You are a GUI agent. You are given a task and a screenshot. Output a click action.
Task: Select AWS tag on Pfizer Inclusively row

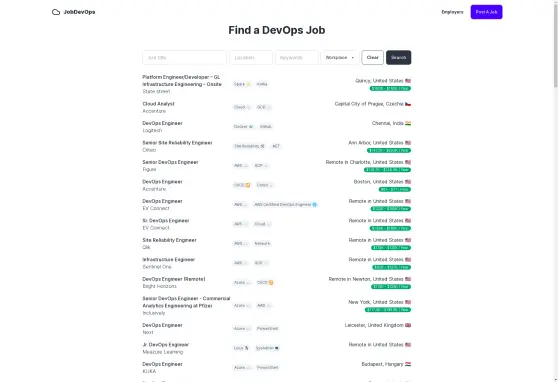[x=264, y=306]
